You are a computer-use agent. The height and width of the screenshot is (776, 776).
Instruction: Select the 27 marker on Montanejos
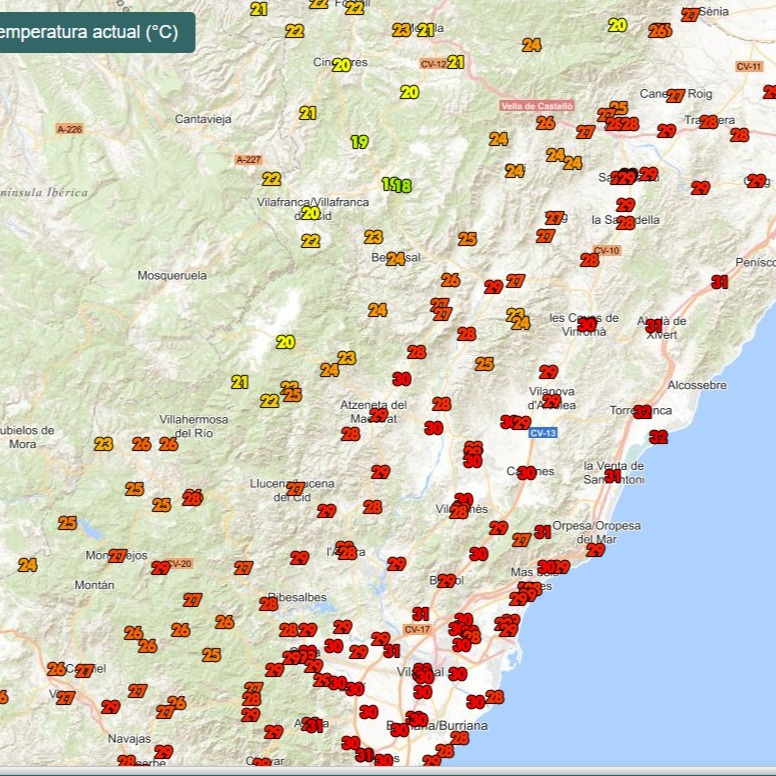point(118,556)
